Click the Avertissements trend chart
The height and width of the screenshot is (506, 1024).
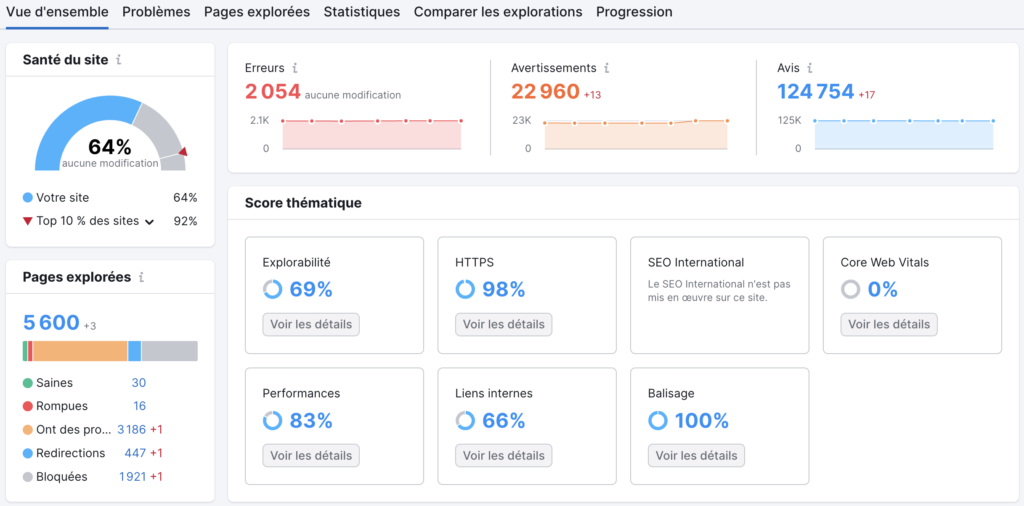(x=635, y=134)
